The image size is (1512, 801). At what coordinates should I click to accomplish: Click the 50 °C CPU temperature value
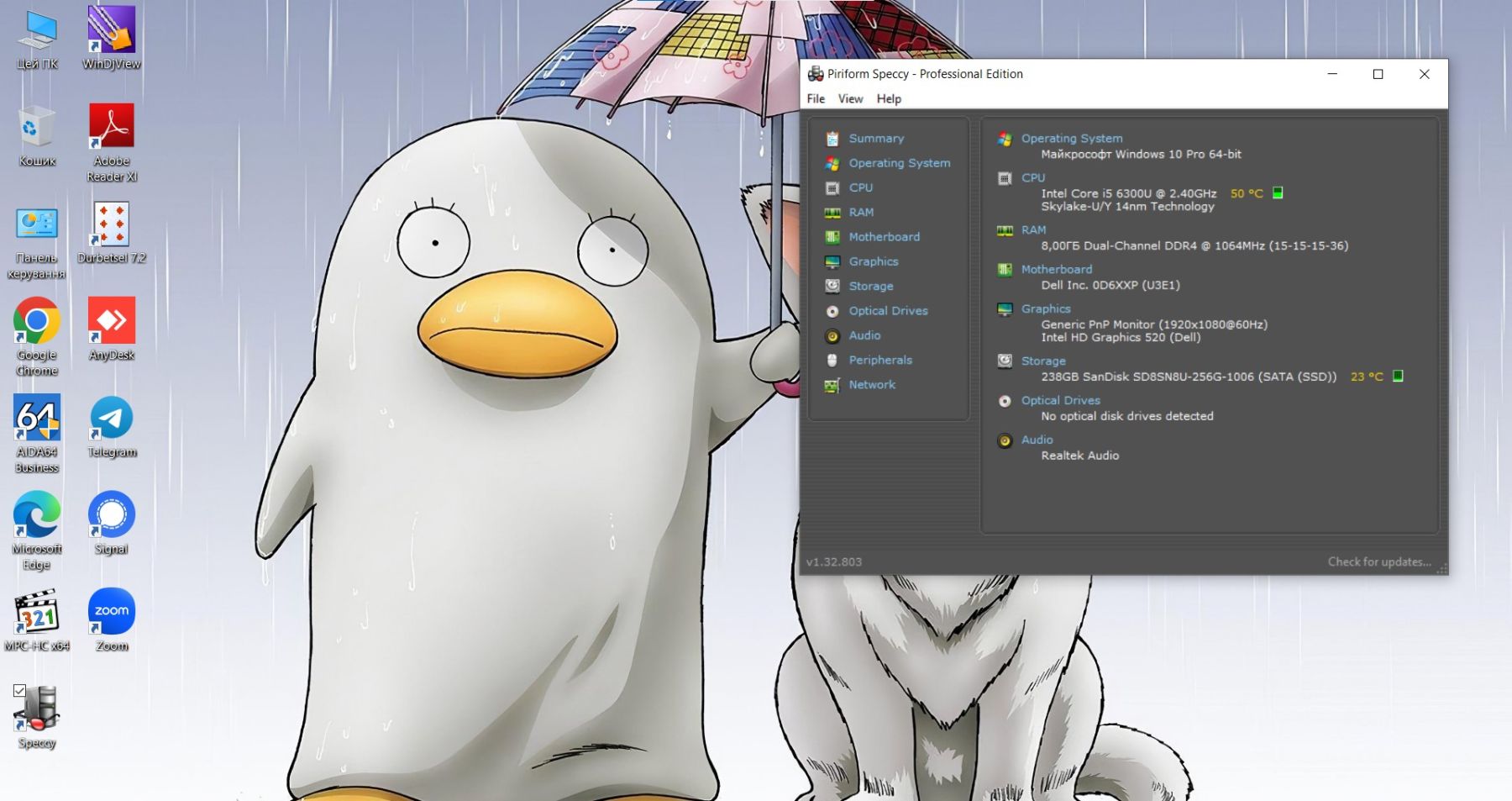click(1247, 194)
